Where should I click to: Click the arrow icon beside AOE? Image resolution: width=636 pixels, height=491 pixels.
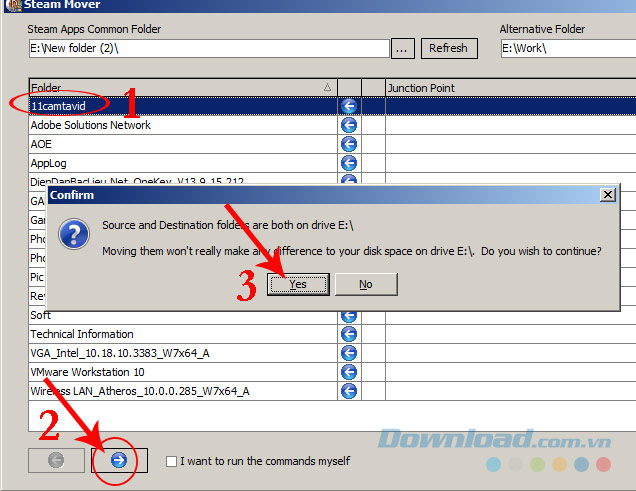[349, 144]
